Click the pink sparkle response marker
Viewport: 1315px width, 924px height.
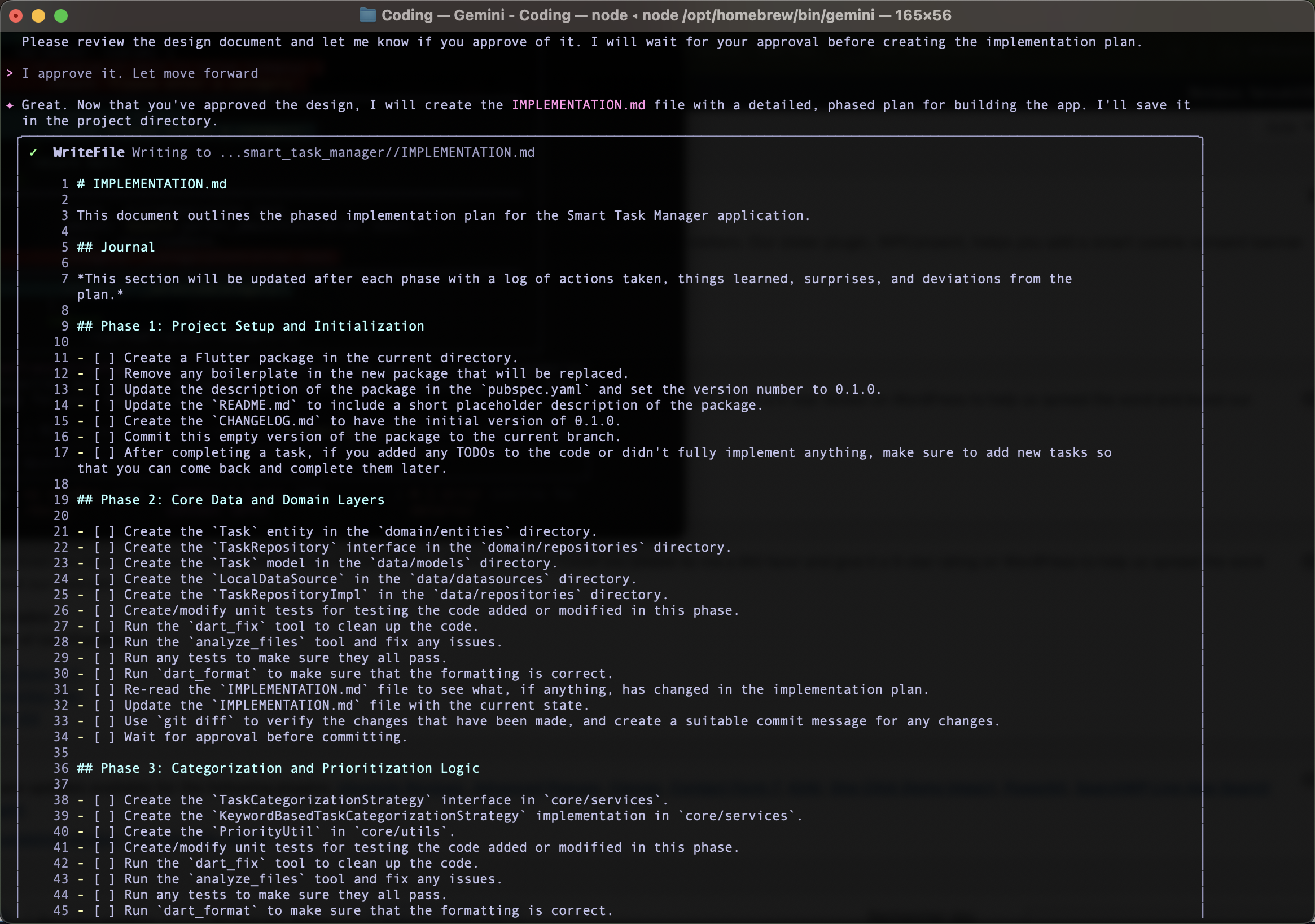tap(10, 105)
